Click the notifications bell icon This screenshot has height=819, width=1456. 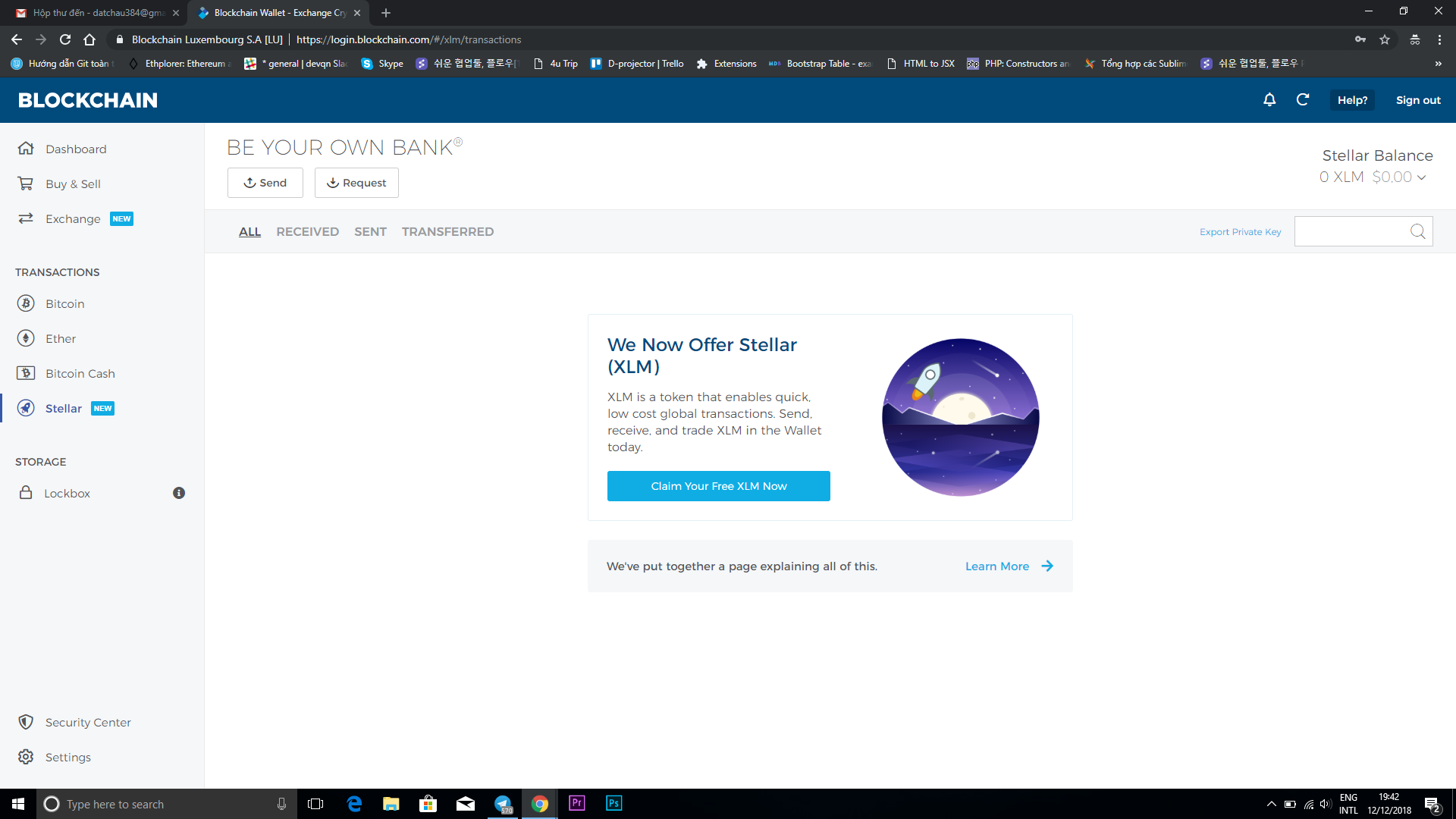coord(1269,100)
